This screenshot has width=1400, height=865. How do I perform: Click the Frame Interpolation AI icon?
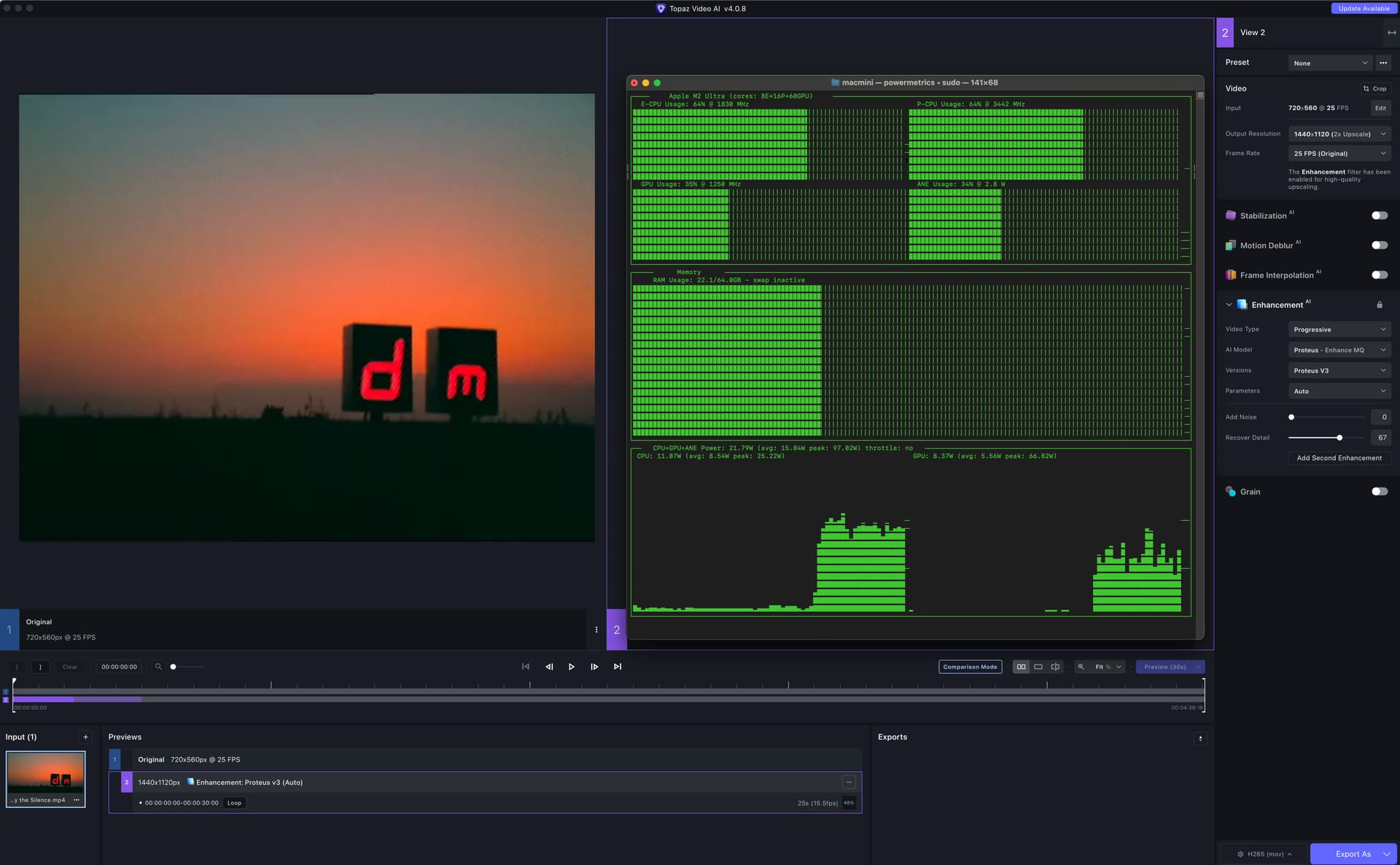pos(1232,275)
